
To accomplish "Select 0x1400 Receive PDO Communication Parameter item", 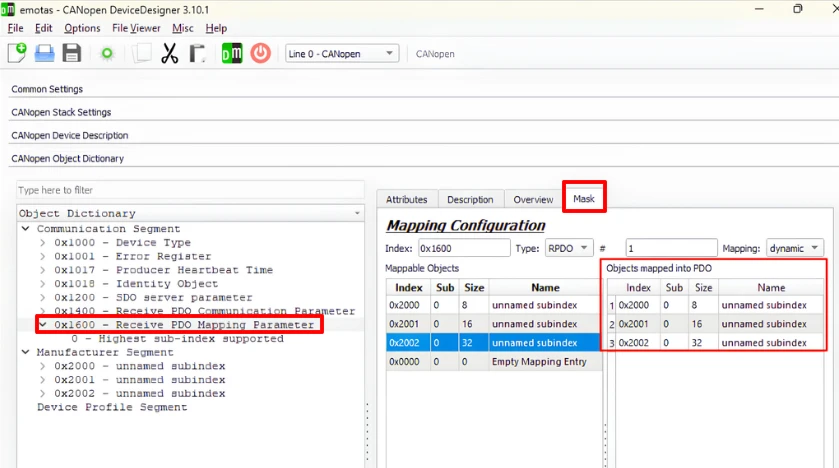I will coord(204,311).
